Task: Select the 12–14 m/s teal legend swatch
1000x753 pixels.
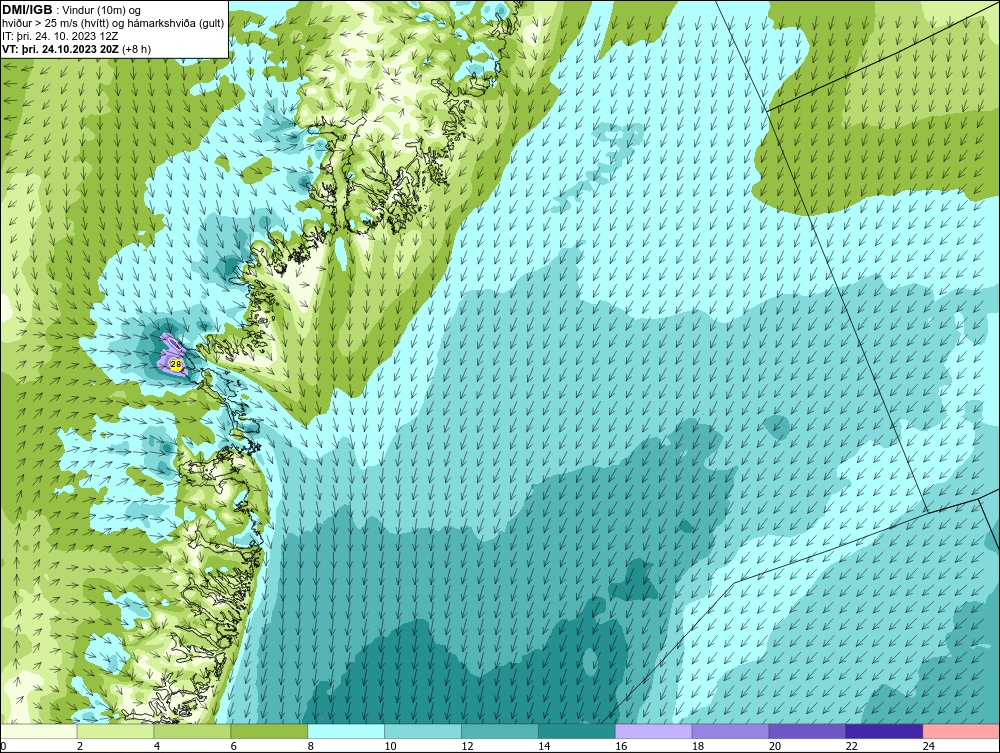Action: (x=500, y=731)
